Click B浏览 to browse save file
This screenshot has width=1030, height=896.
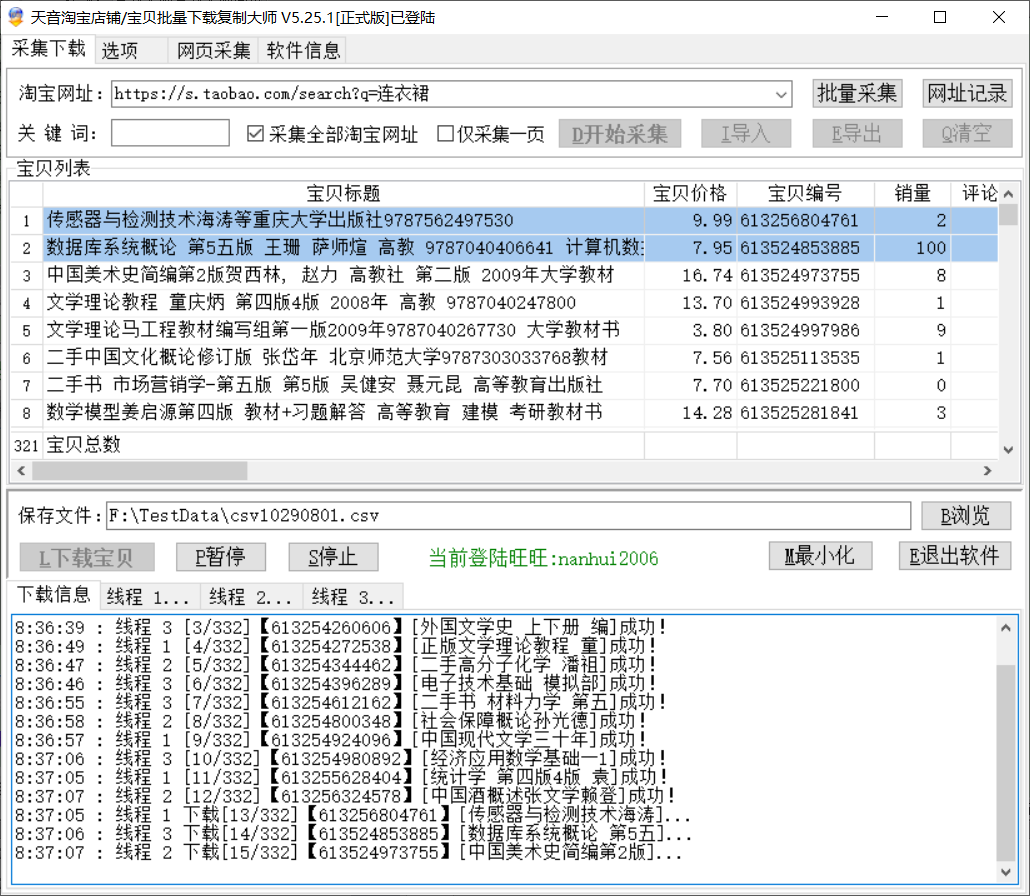(966, 516)
